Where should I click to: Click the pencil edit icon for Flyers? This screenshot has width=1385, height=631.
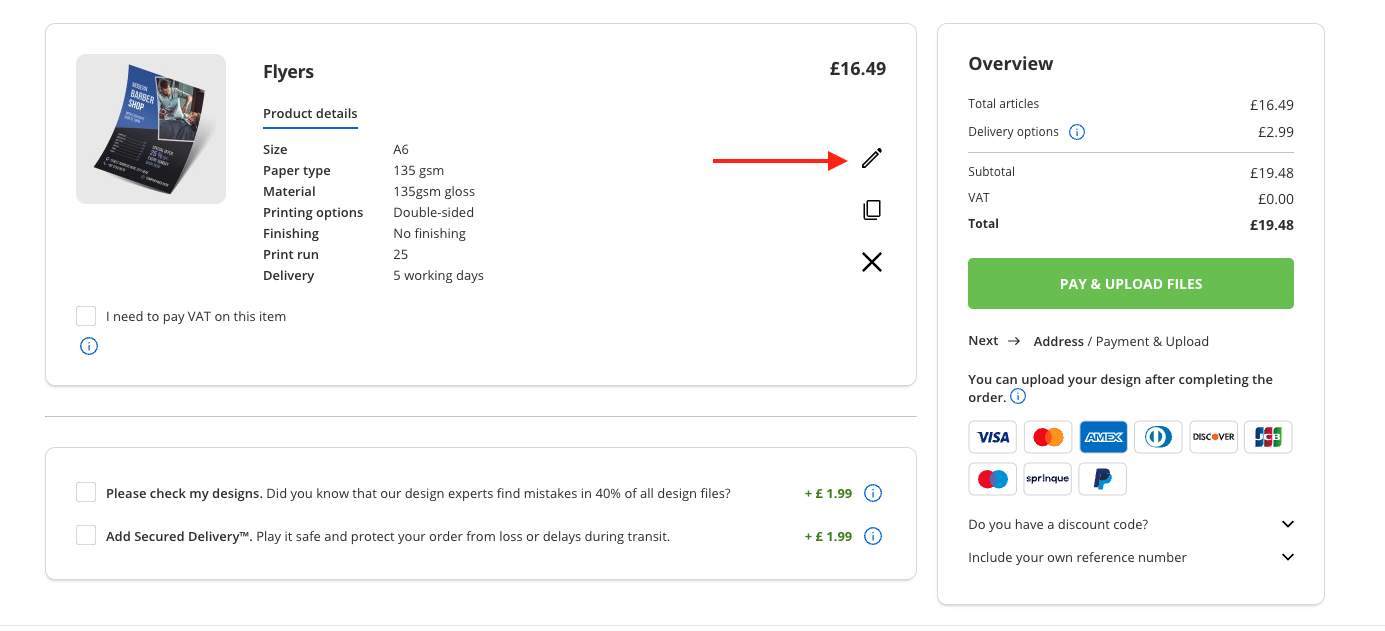pos(872,158)
